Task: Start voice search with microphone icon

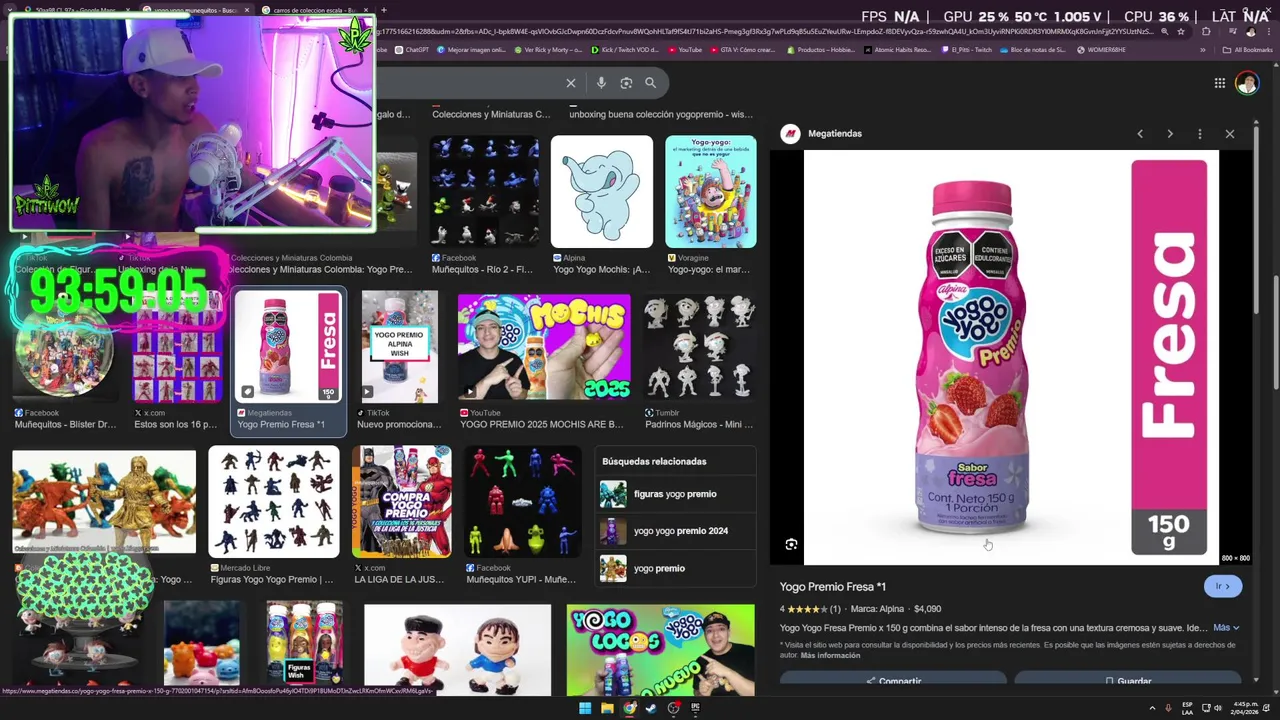Action: click(601, 83)
